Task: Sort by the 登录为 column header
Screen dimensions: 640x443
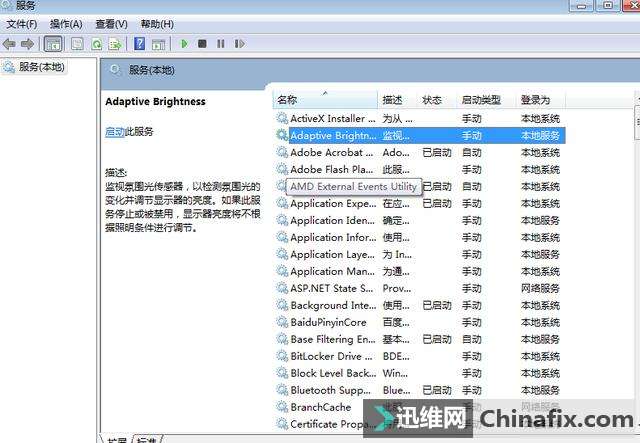Action: [x=541, y=100]
